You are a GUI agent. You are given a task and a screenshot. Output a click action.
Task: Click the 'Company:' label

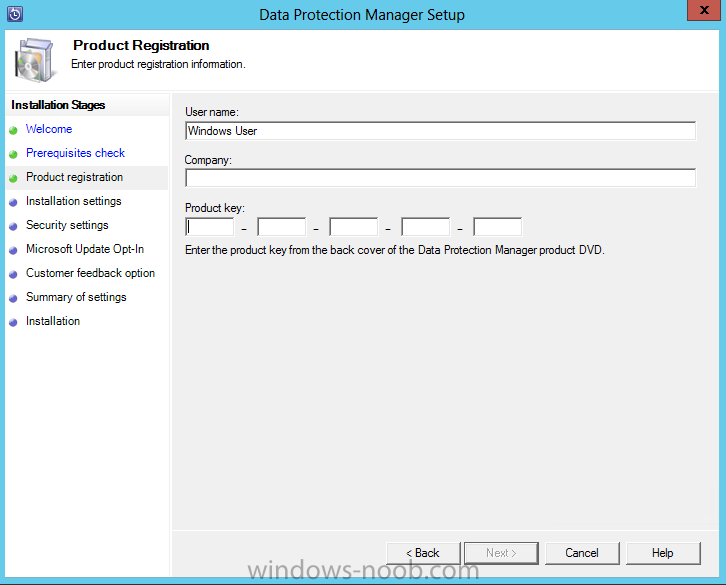pos(208,160)
